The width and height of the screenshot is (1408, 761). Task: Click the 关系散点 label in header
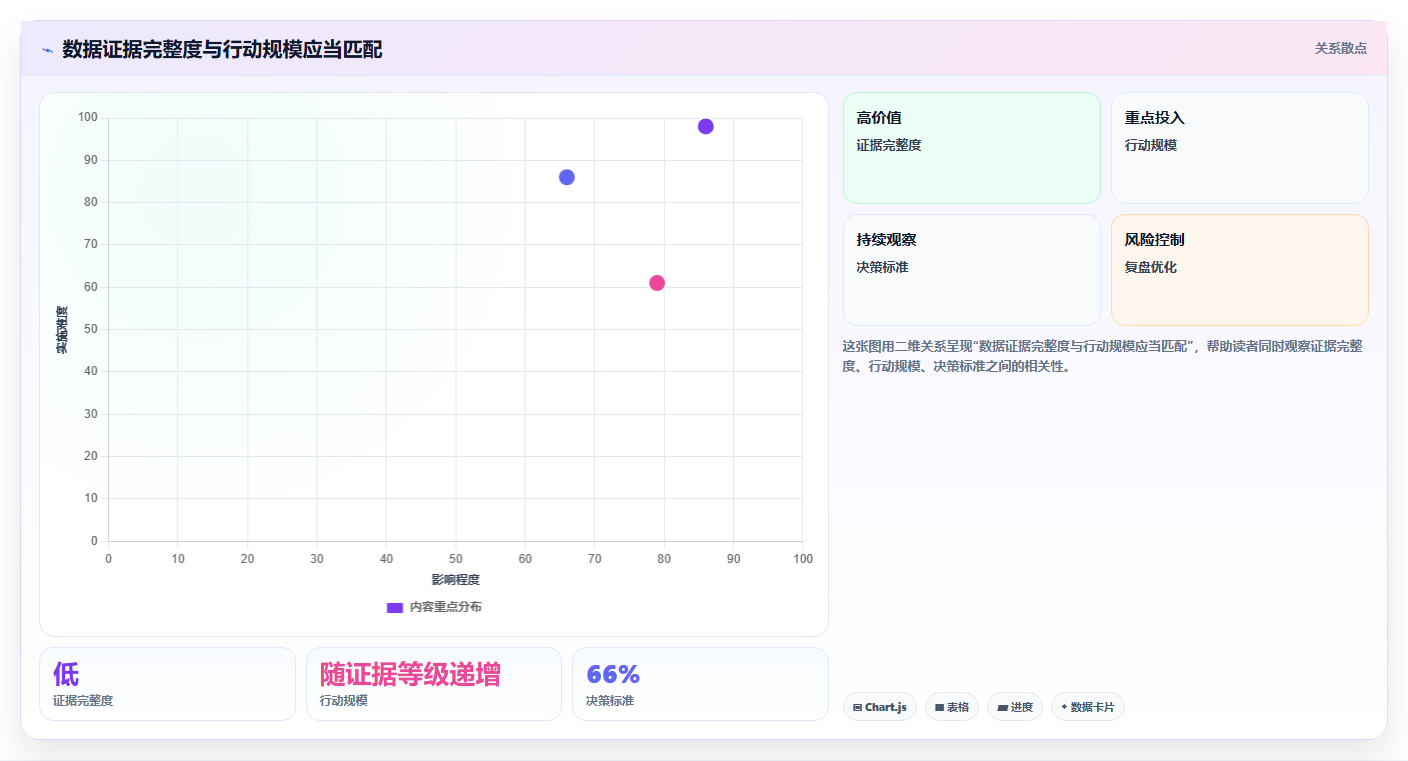[1341, 48]
